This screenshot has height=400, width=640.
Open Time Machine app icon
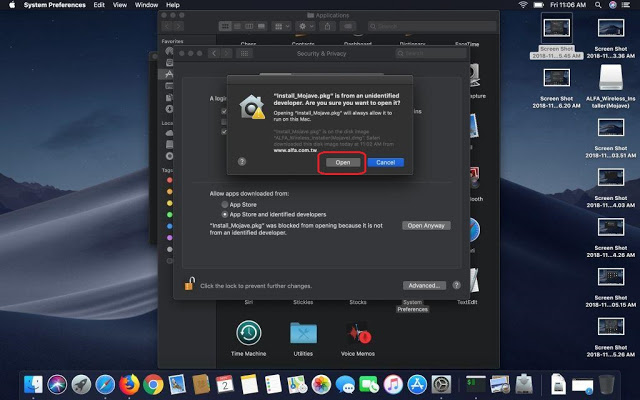249,333
